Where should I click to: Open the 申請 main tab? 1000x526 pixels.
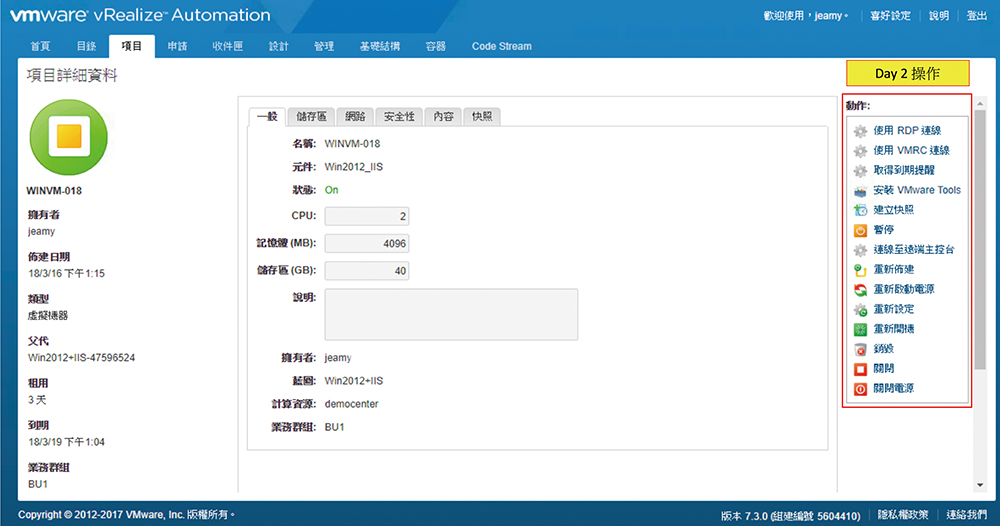pyautogui.click(x=177, y=46)
